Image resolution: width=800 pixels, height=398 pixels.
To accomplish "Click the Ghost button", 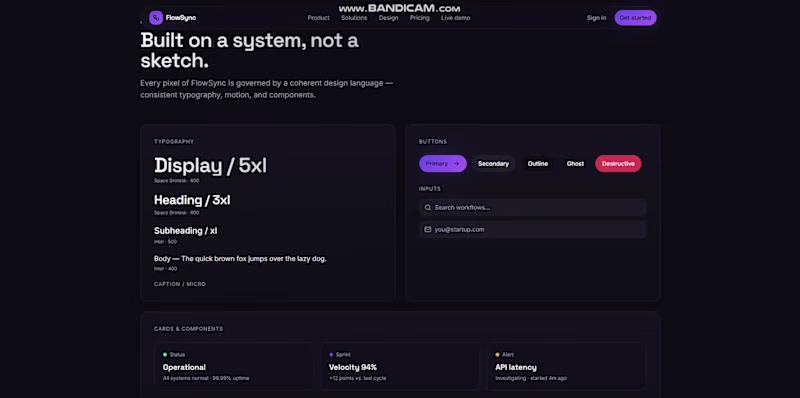I will [575, 164].
